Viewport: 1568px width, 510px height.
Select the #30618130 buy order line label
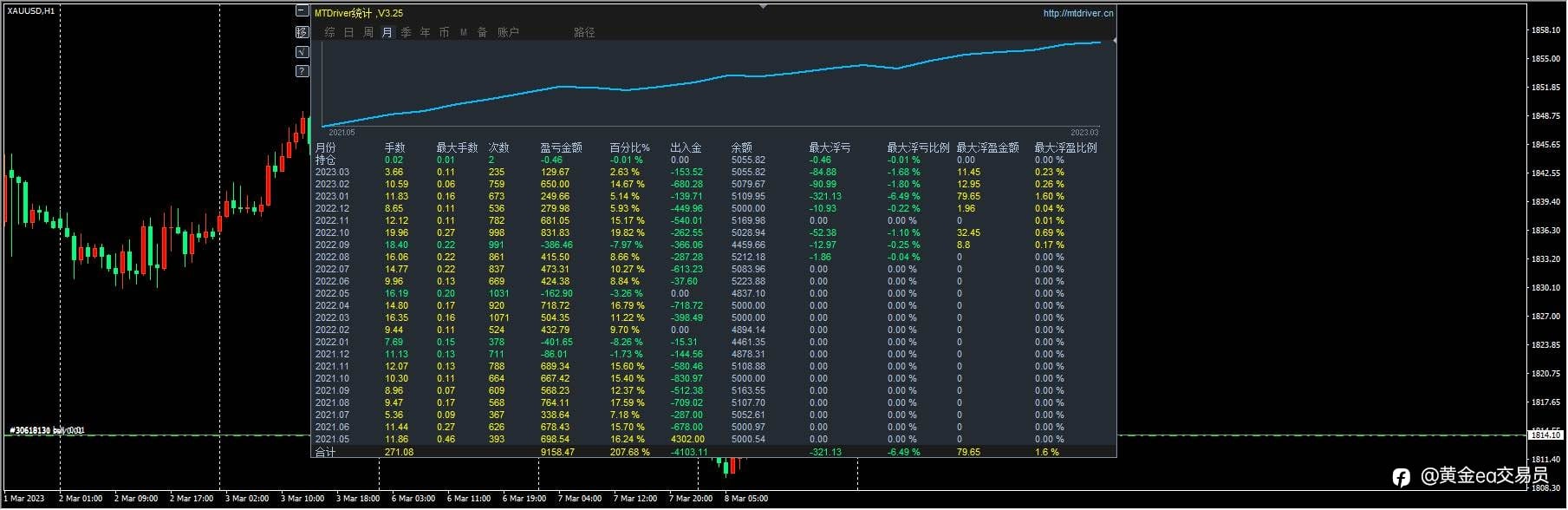click(46, 431)
